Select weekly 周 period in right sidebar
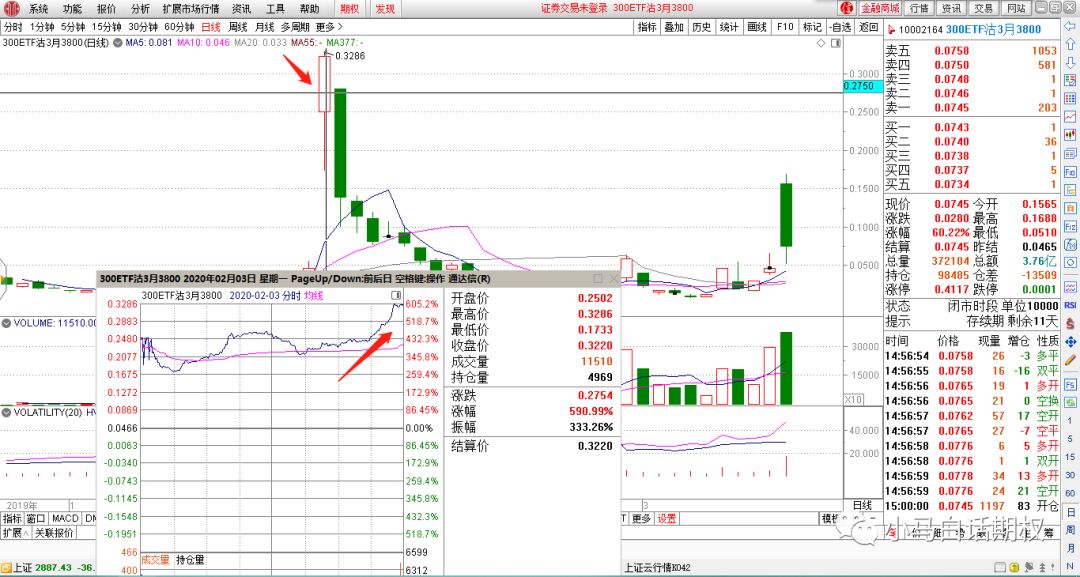Image resolution: width=1080 pixels, height=577 pixels. [x=1070, y=530]
